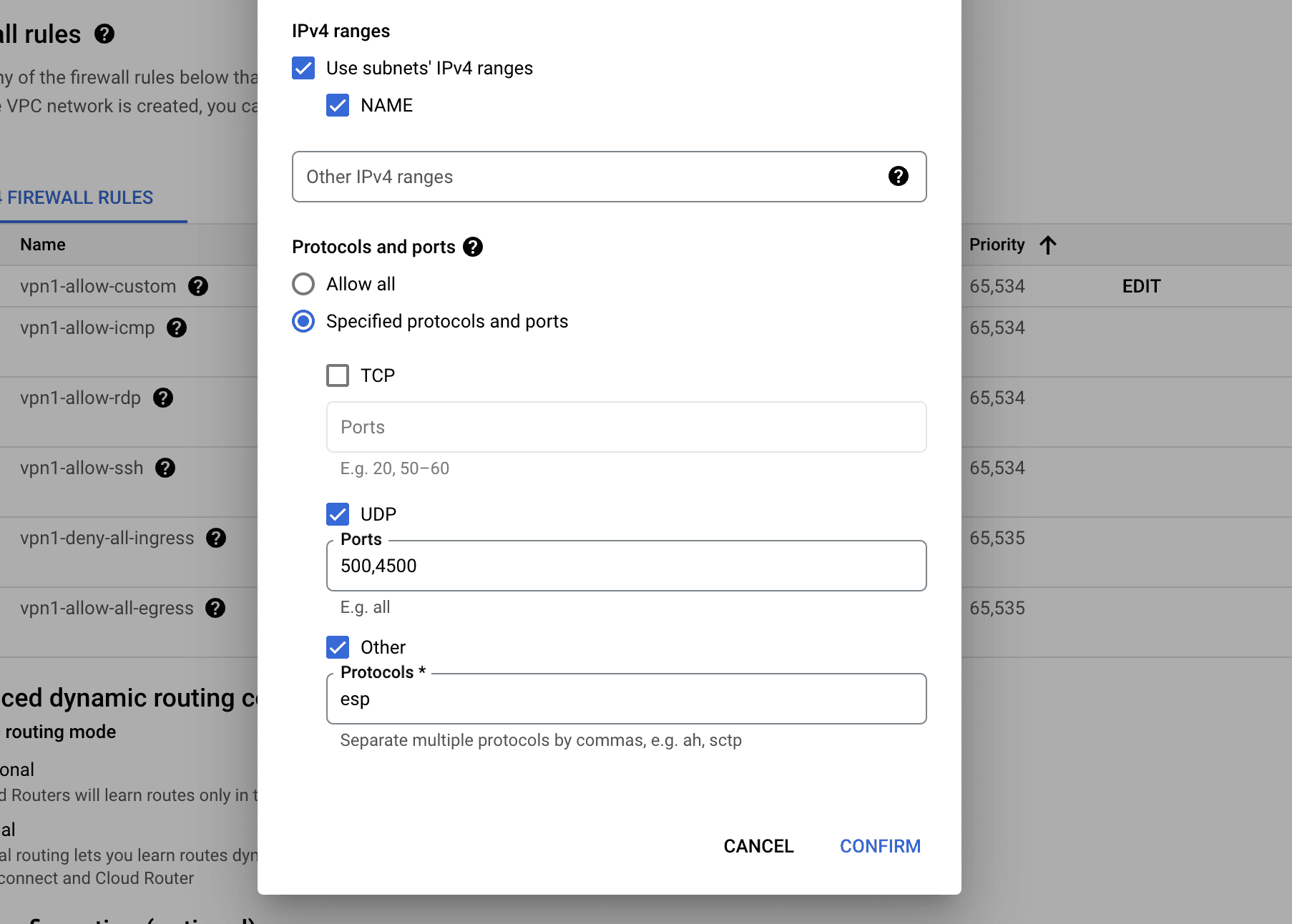Select Specified protocols and ports option
This screenshot has width=1292, height=924.
coord(303,321)
